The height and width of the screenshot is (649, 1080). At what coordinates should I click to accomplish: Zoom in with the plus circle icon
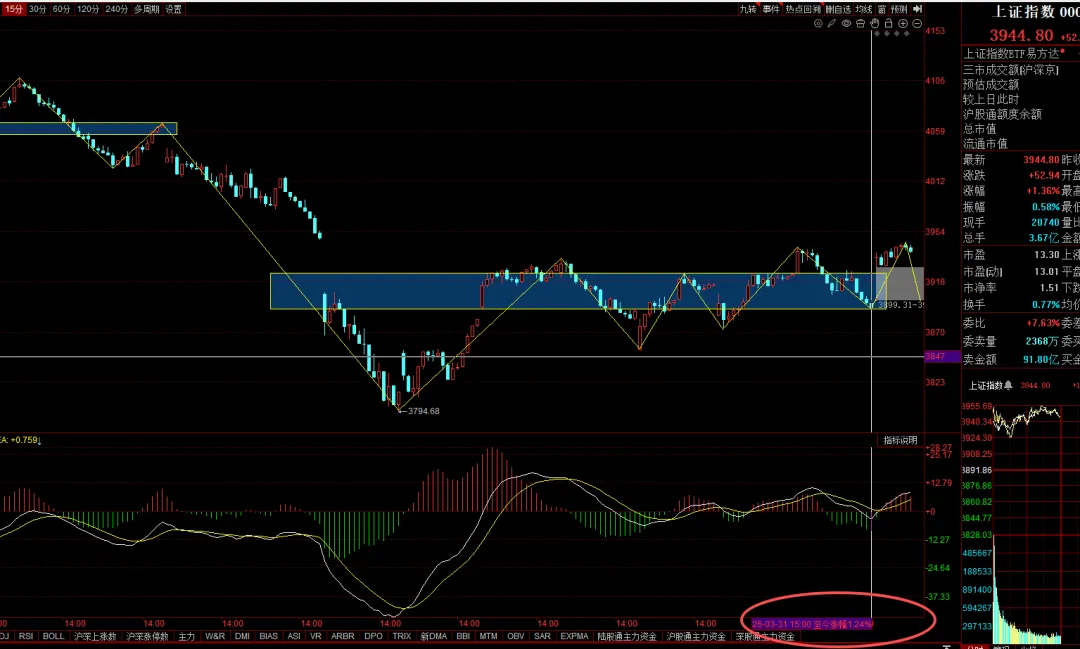click(903, 23)
